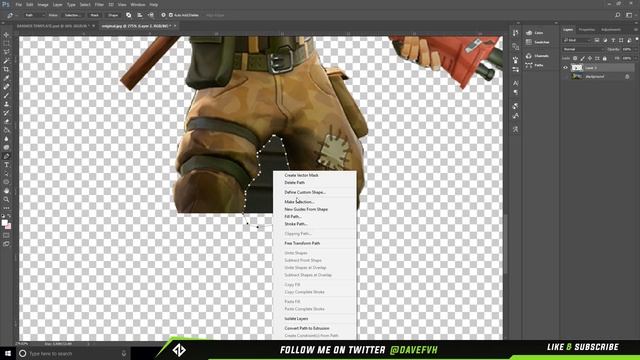This screenshot has height=360, width=640.
Task: Toggle lock image pixels brush icon
Action: click(582, 58)
